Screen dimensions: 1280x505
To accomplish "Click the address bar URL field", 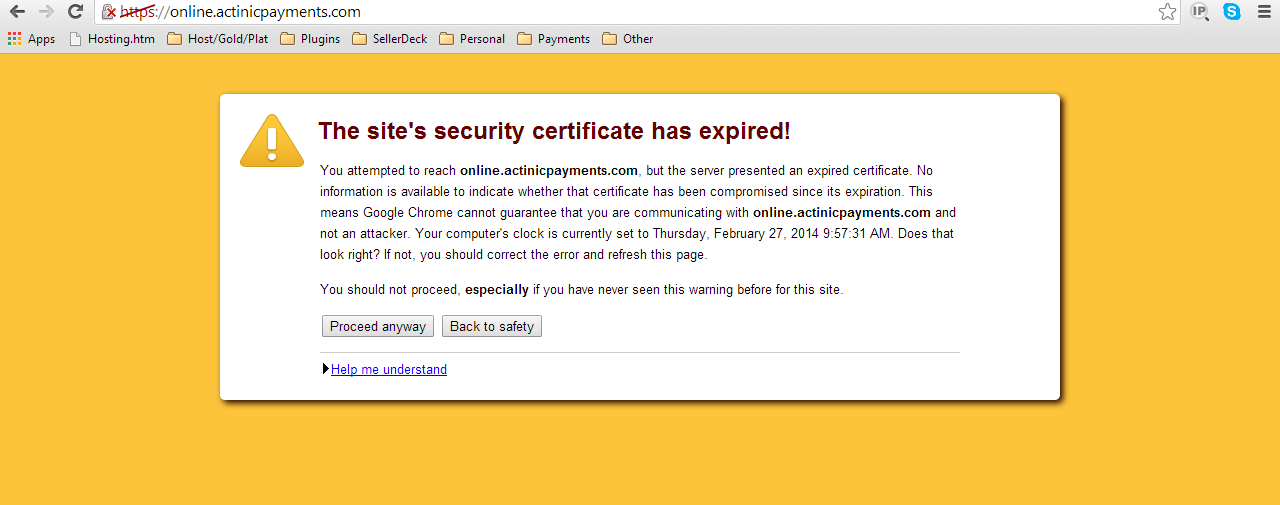I will point(640,12).
